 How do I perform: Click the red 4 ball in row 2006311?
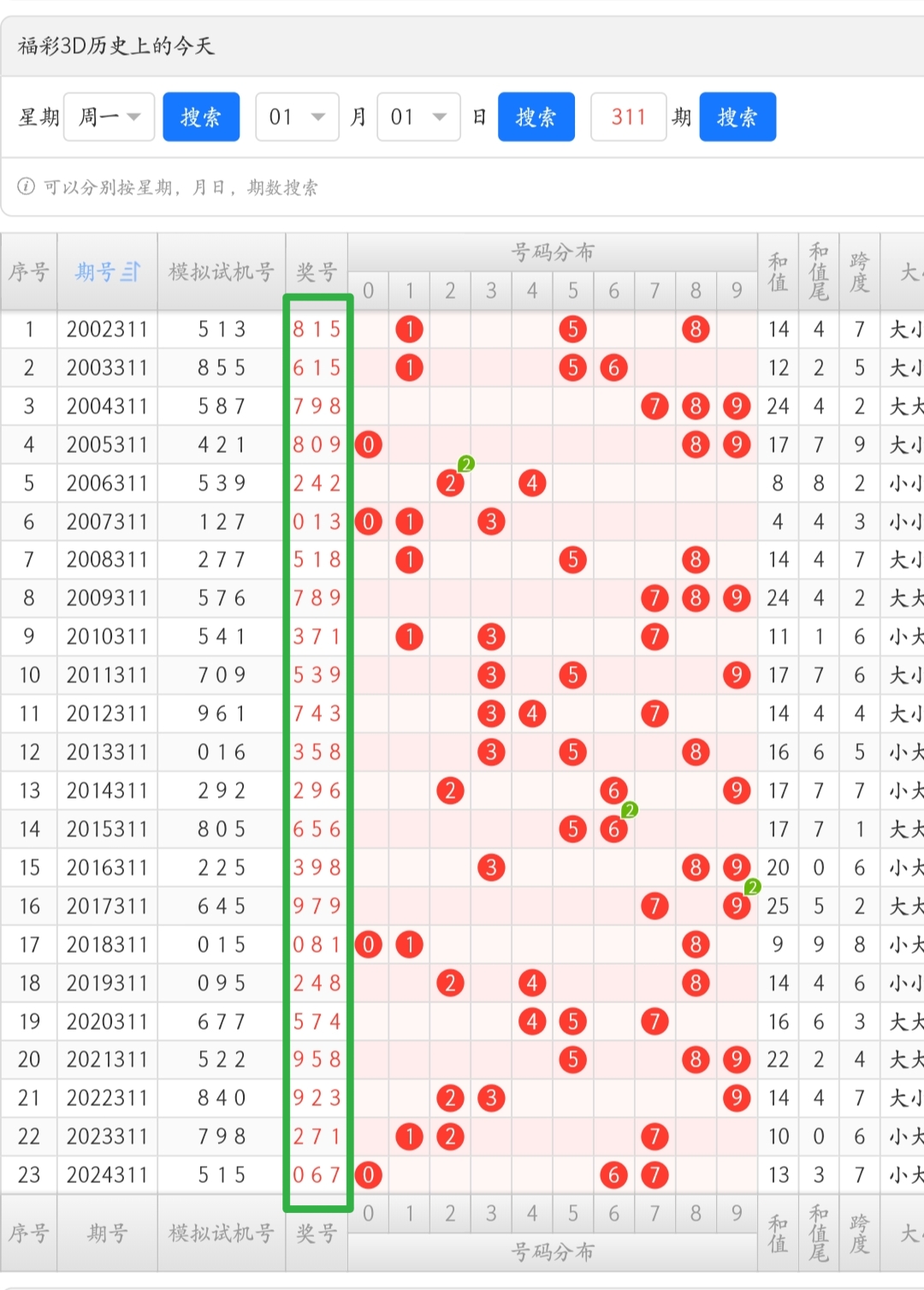point(532,484)
